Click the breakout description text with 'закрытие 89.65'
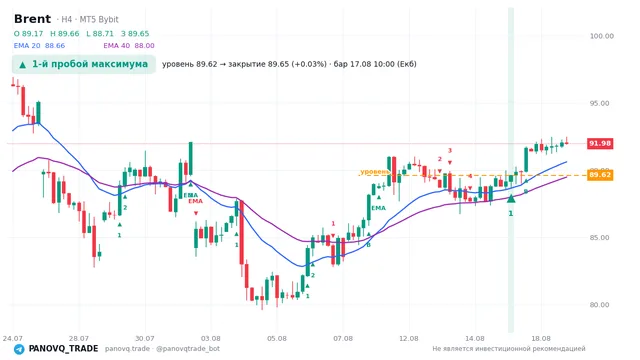 [x=289, y=64]
